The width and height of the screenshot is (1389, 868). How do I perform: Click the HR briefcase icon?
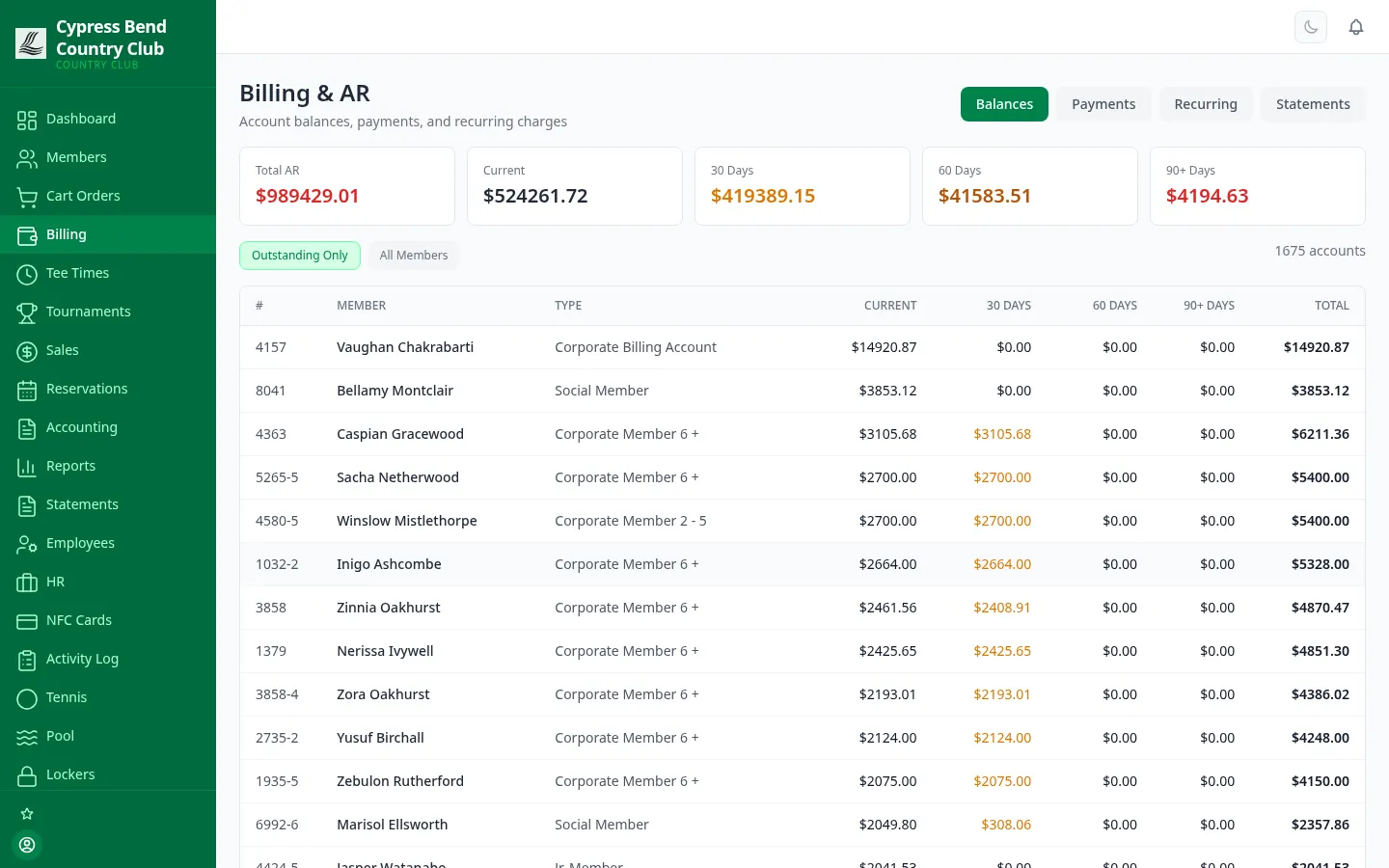pyautogui.click(x=27, y=582)
